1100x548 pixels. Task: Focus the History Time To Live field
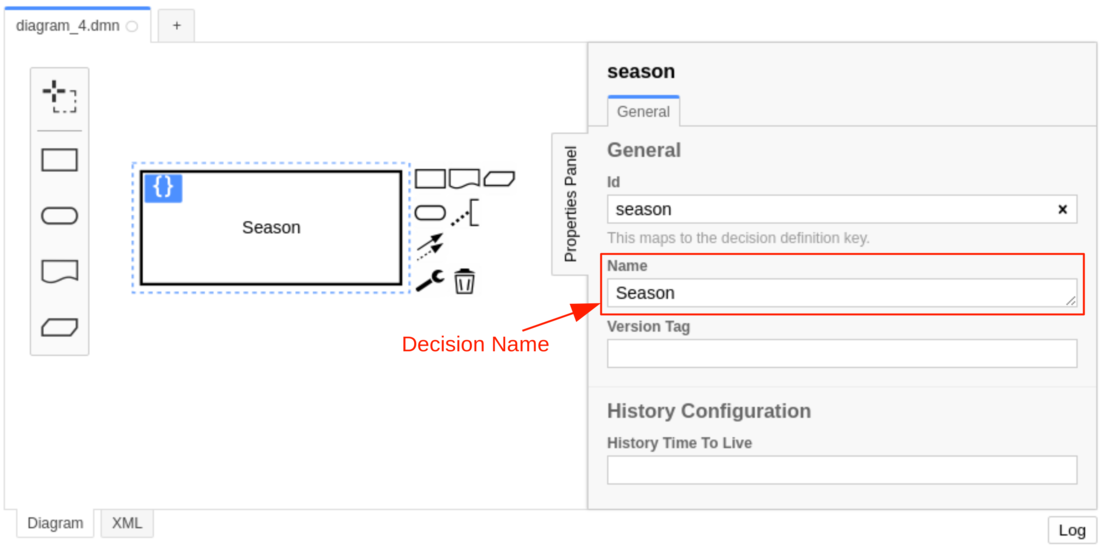pyautogui.click(x=842, y=470)
